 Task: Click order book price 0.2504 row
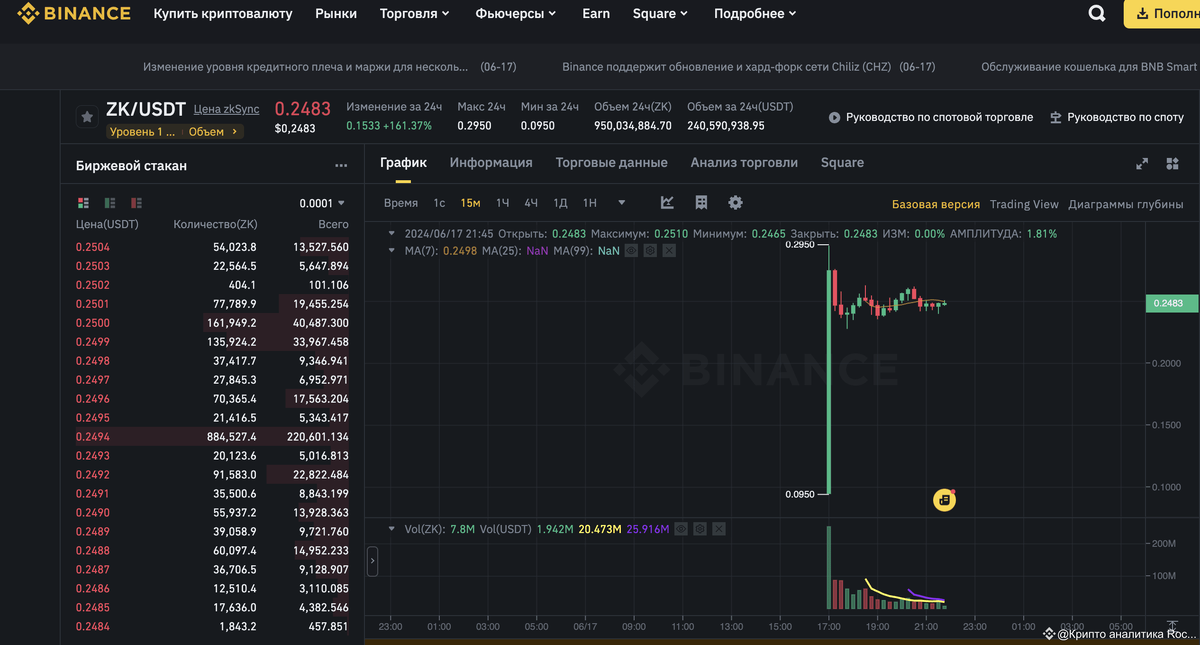point(213,247)
